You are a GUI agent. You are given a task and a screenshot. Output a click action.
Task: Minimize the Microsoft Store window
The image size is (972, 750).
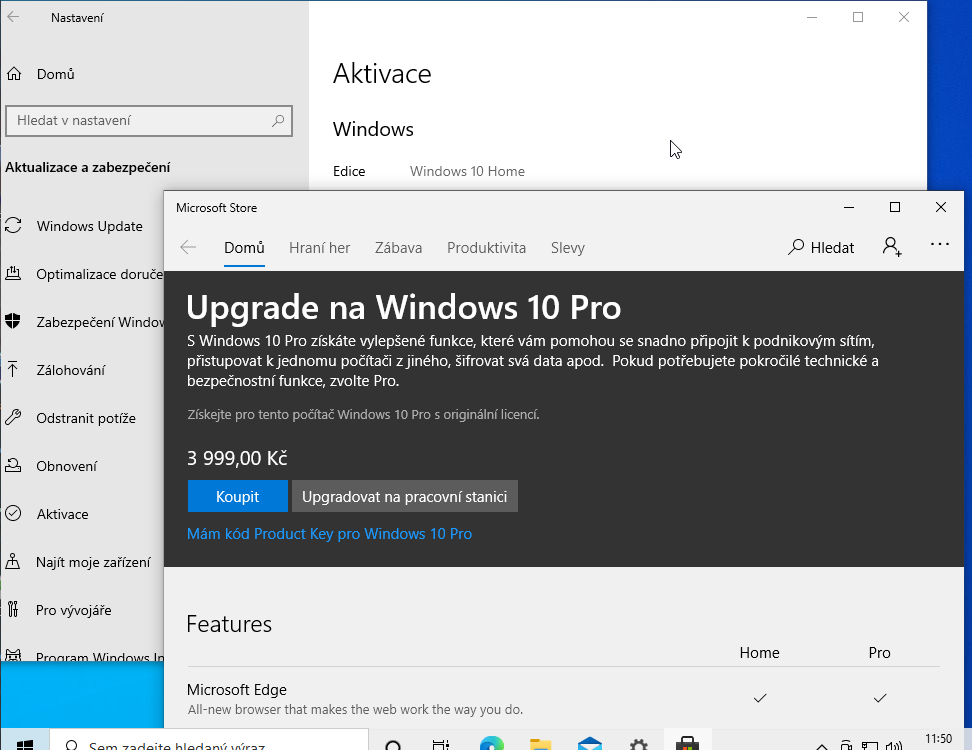(x=849, y=207)
